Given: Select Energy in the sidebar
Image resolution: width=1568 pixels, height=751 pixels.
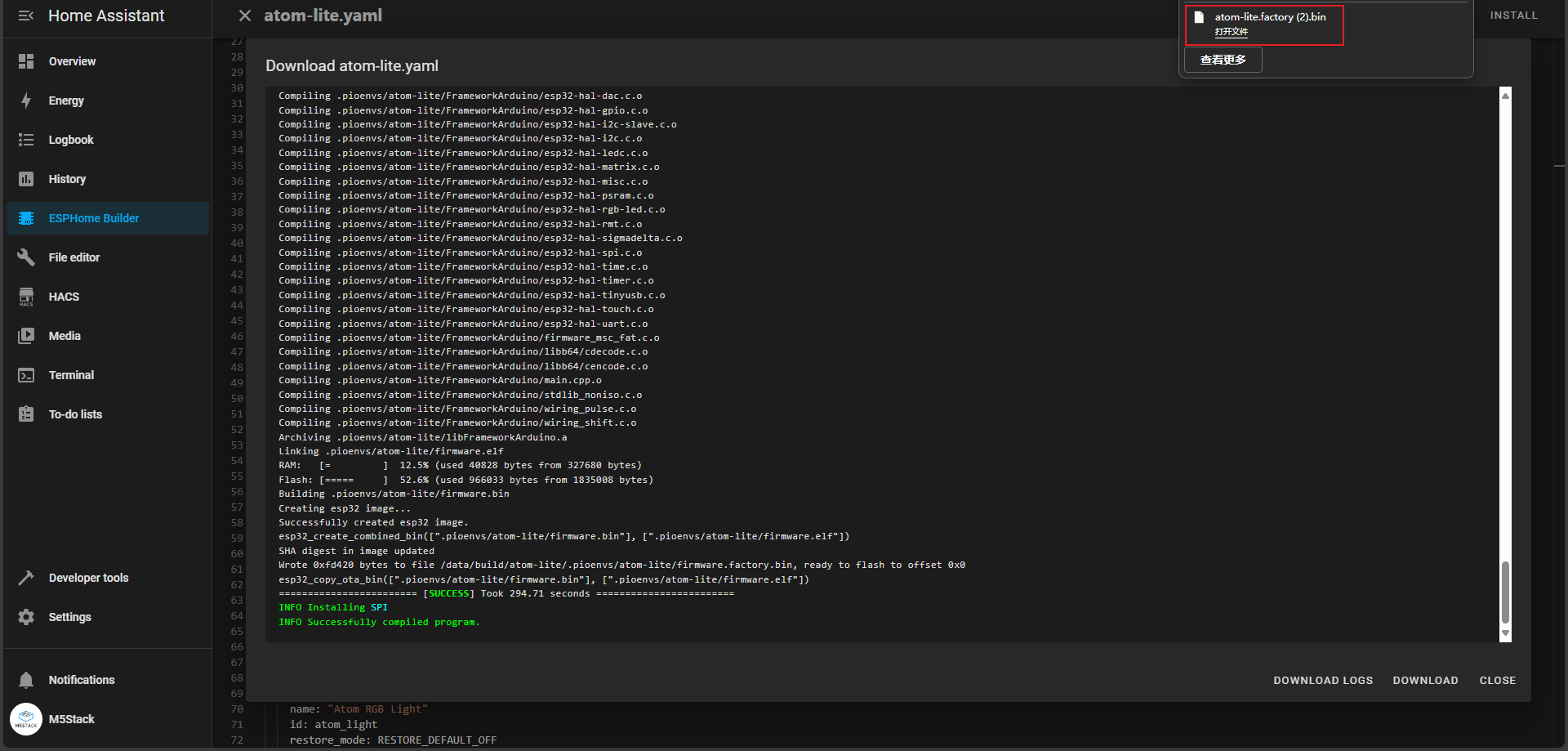Looking at the screenshot, I should click(108, 101).
